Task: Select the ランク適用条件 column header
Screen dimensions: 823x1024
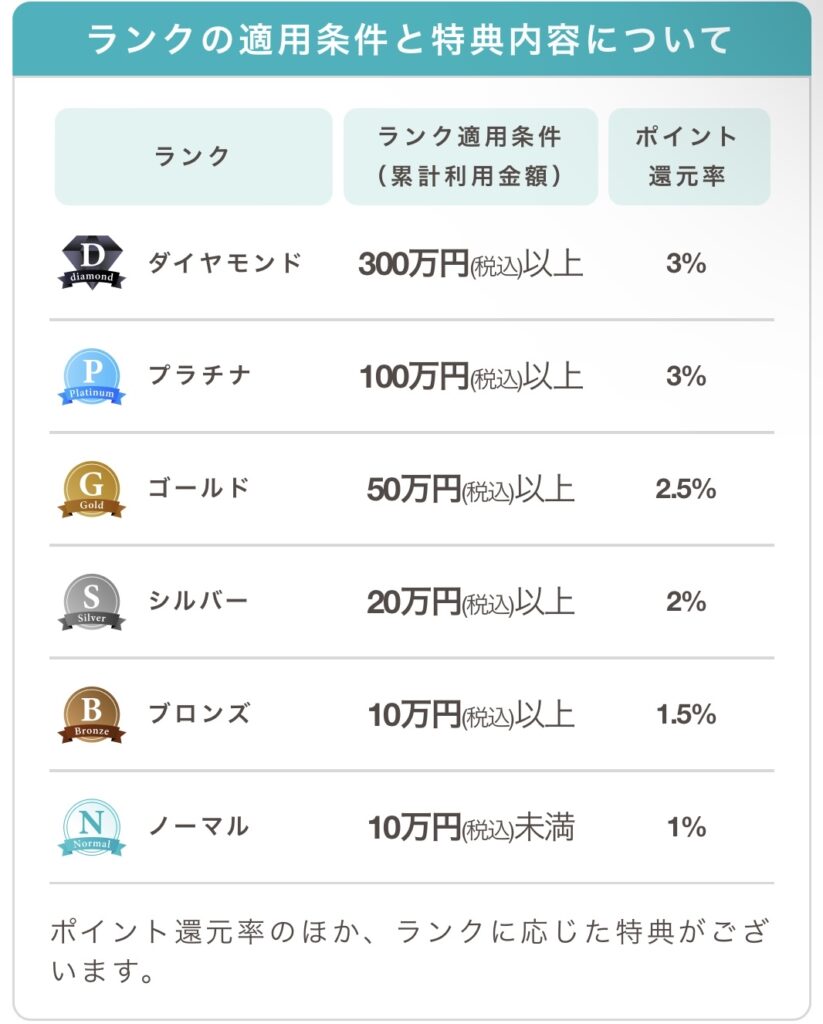Action: 470,157
